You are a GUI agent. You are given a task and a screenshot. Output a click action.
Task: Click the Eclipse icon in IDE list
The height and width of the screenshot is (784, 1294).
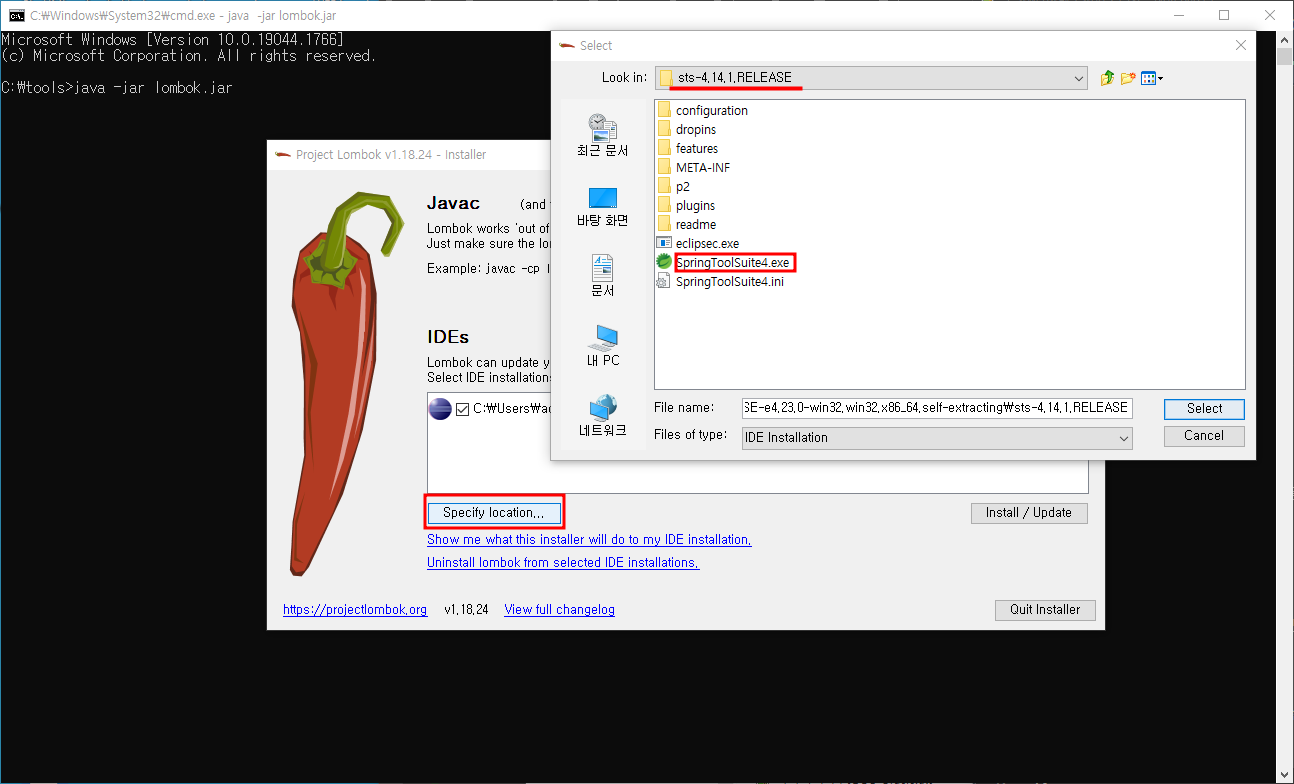(439, 408)
